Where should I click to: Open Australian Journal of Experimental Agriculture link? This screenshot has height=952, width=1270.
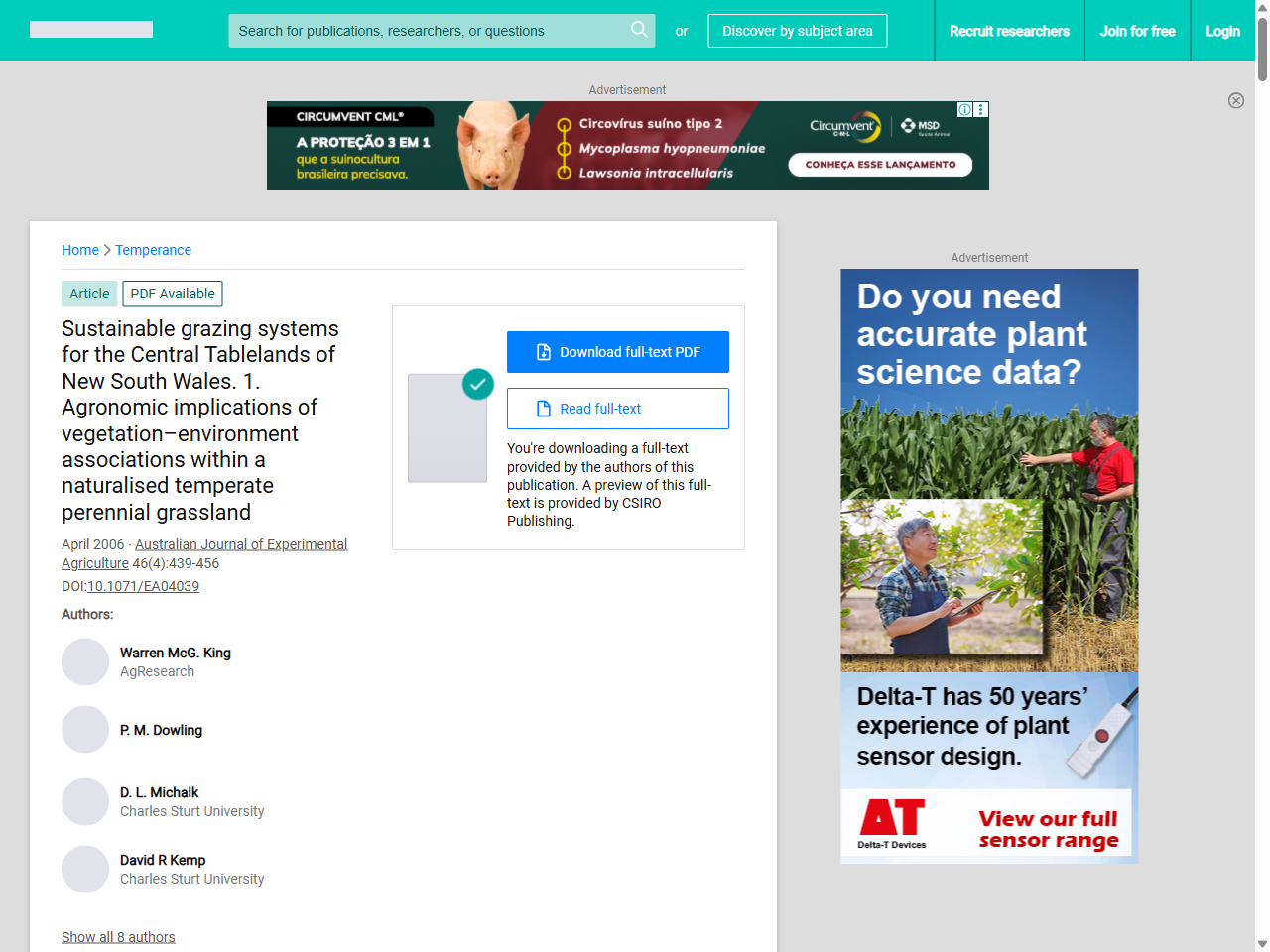click(x=204, y=553)
